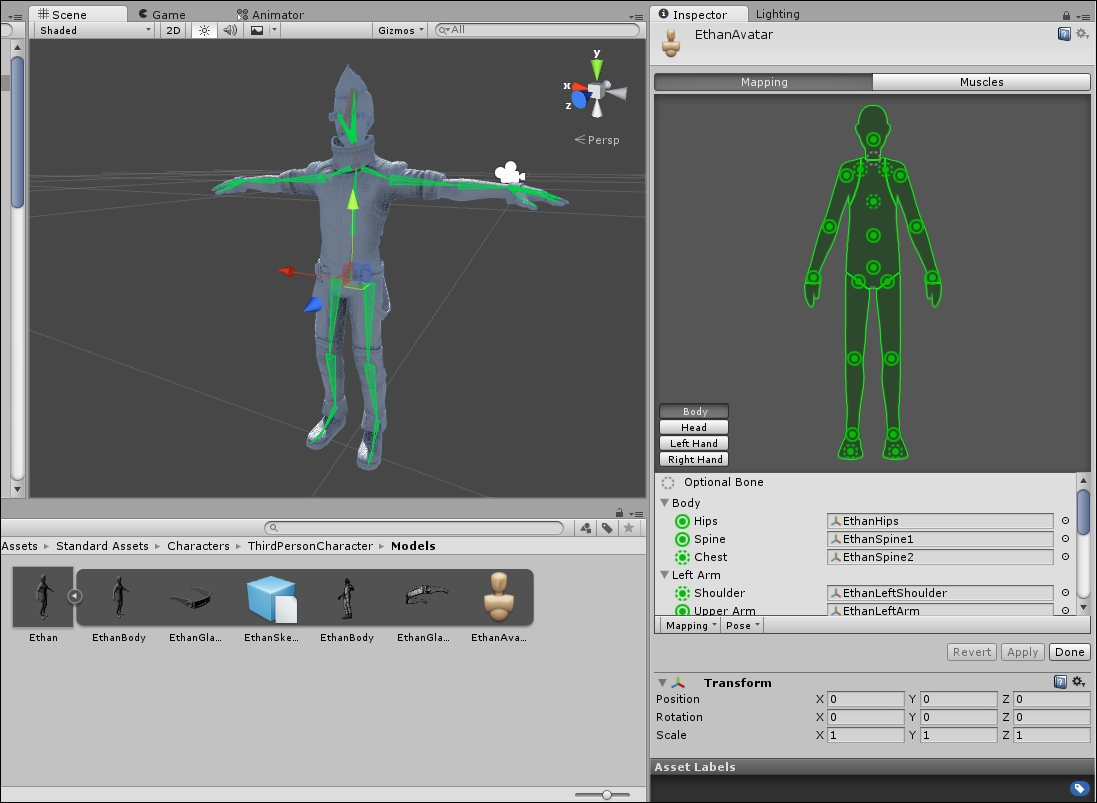1097x803 pixels.
Task: Switch to the Muscles tab
Action: [x=981, y=82]
